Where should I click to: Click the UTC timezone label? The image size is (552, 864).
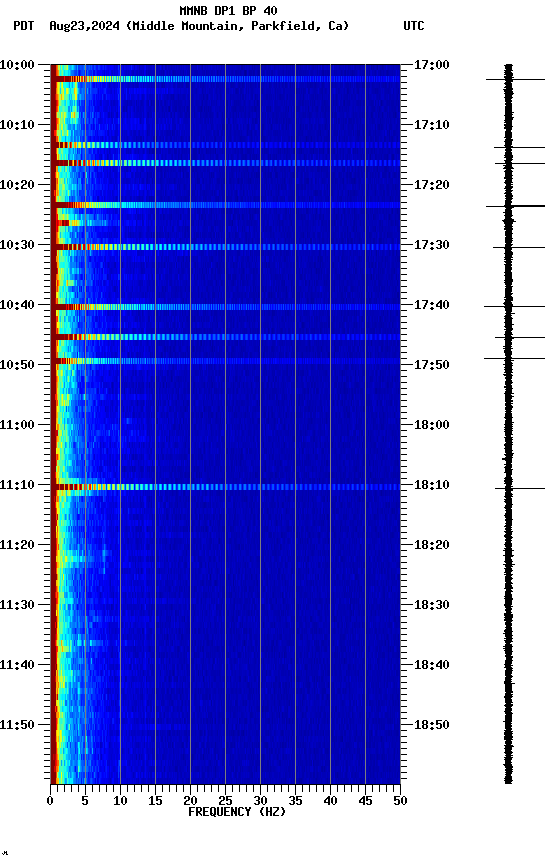[x=414, y=26]
